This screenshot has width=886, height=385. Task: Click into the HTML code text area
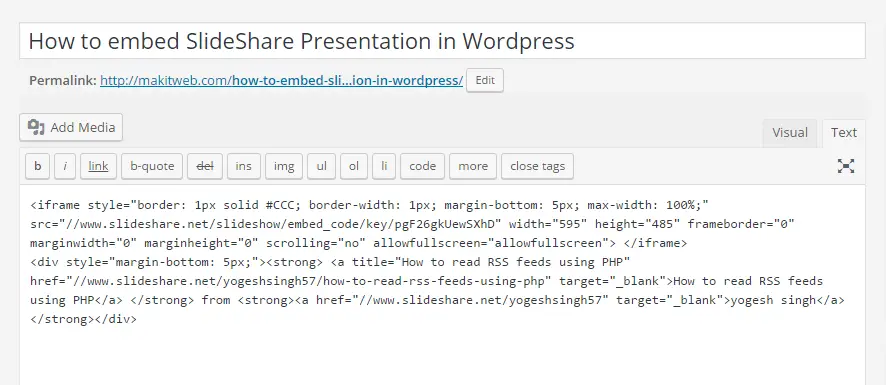(x=442, y=284)
